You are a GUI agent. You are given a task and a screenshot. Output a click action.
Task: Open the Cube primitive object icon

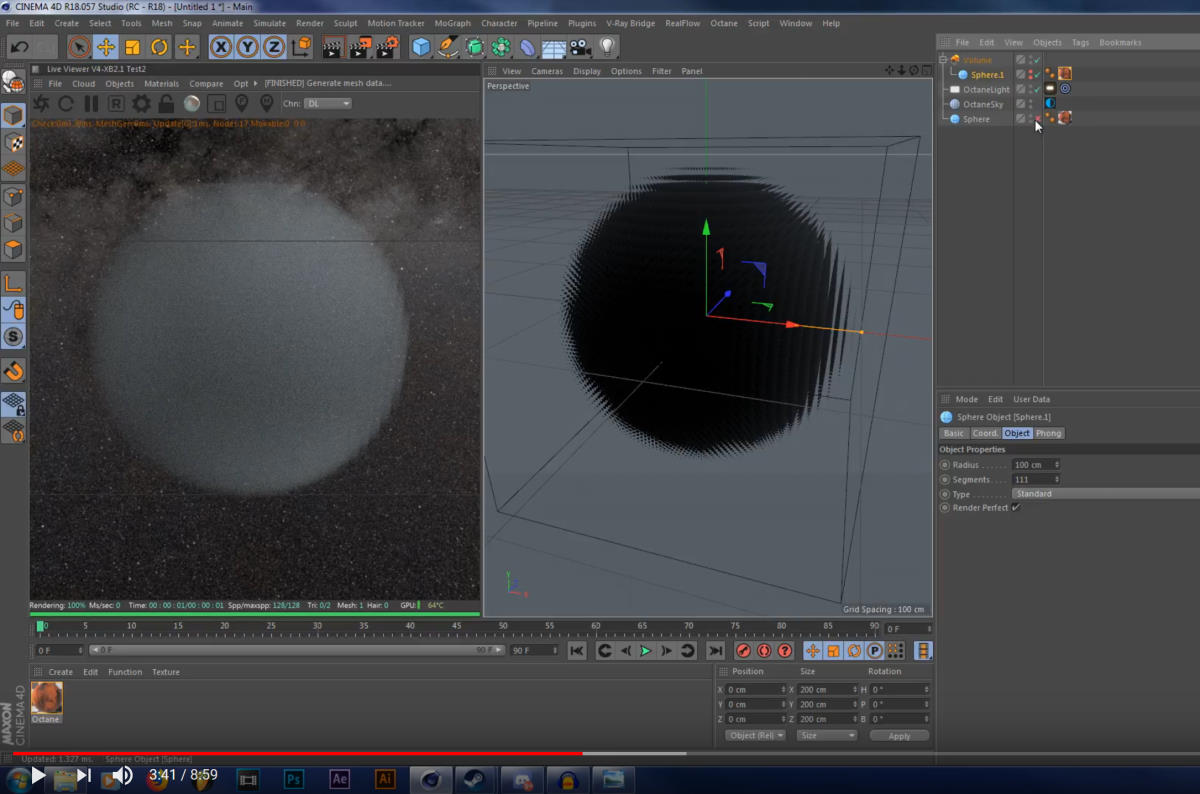pyautogui.click(x=421, y=47)
